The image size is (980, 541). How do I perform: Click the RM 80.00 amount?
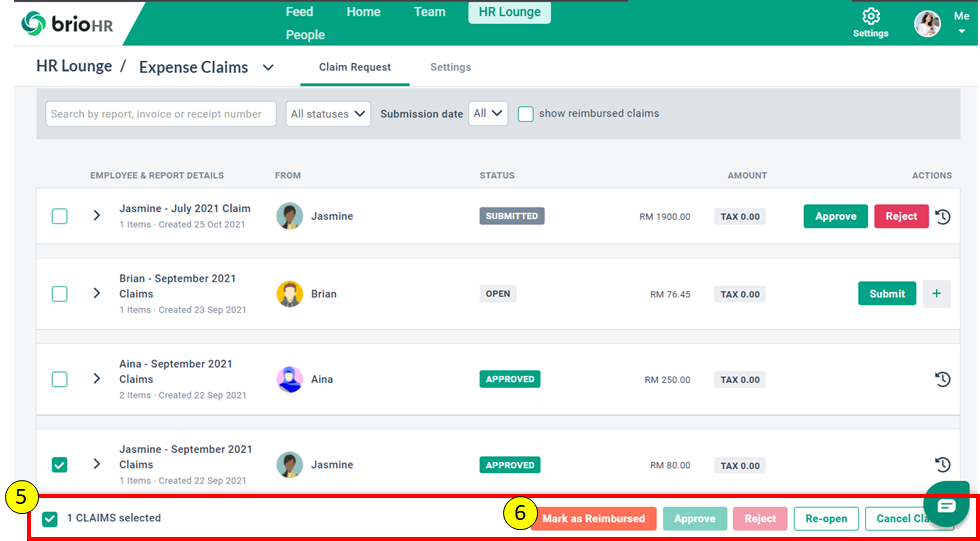670,465
